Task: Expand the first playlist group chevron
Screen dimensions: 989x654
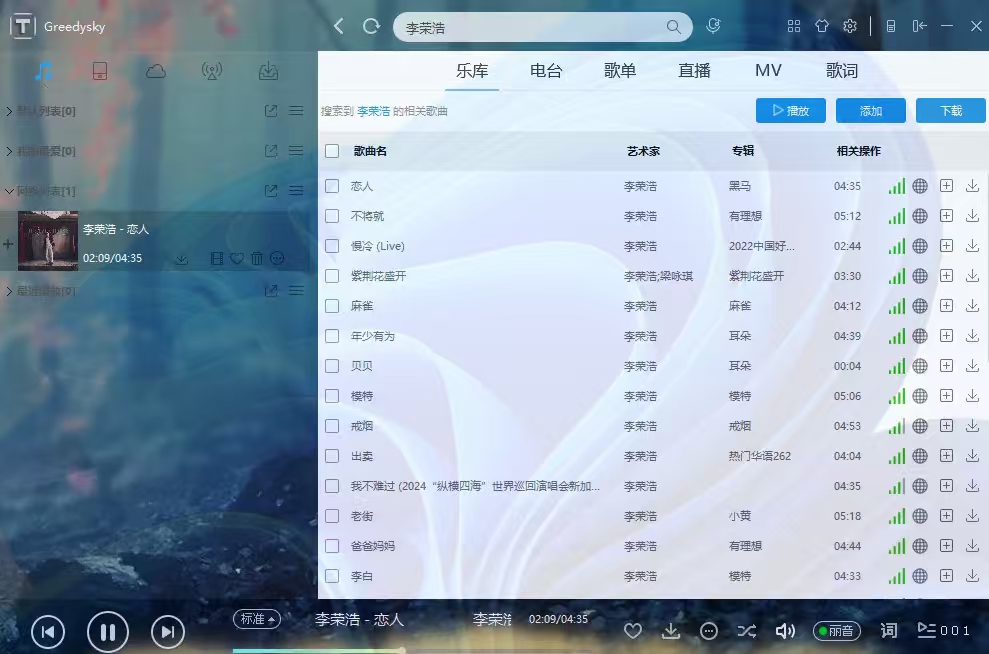Action: click(x=9, y=111)
